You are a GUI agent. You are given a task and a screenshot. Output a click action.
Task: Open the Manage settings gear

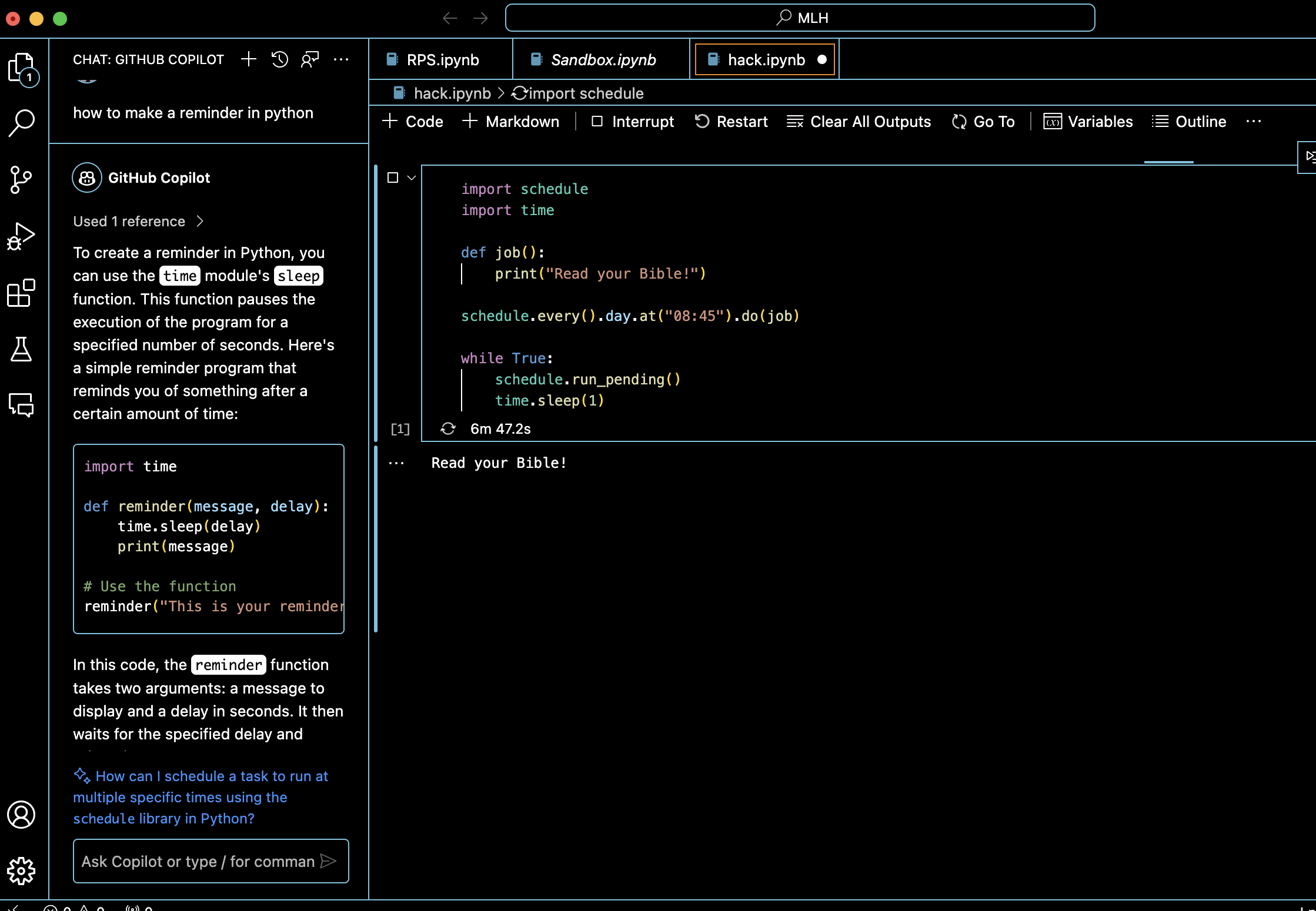click(22, 870)
